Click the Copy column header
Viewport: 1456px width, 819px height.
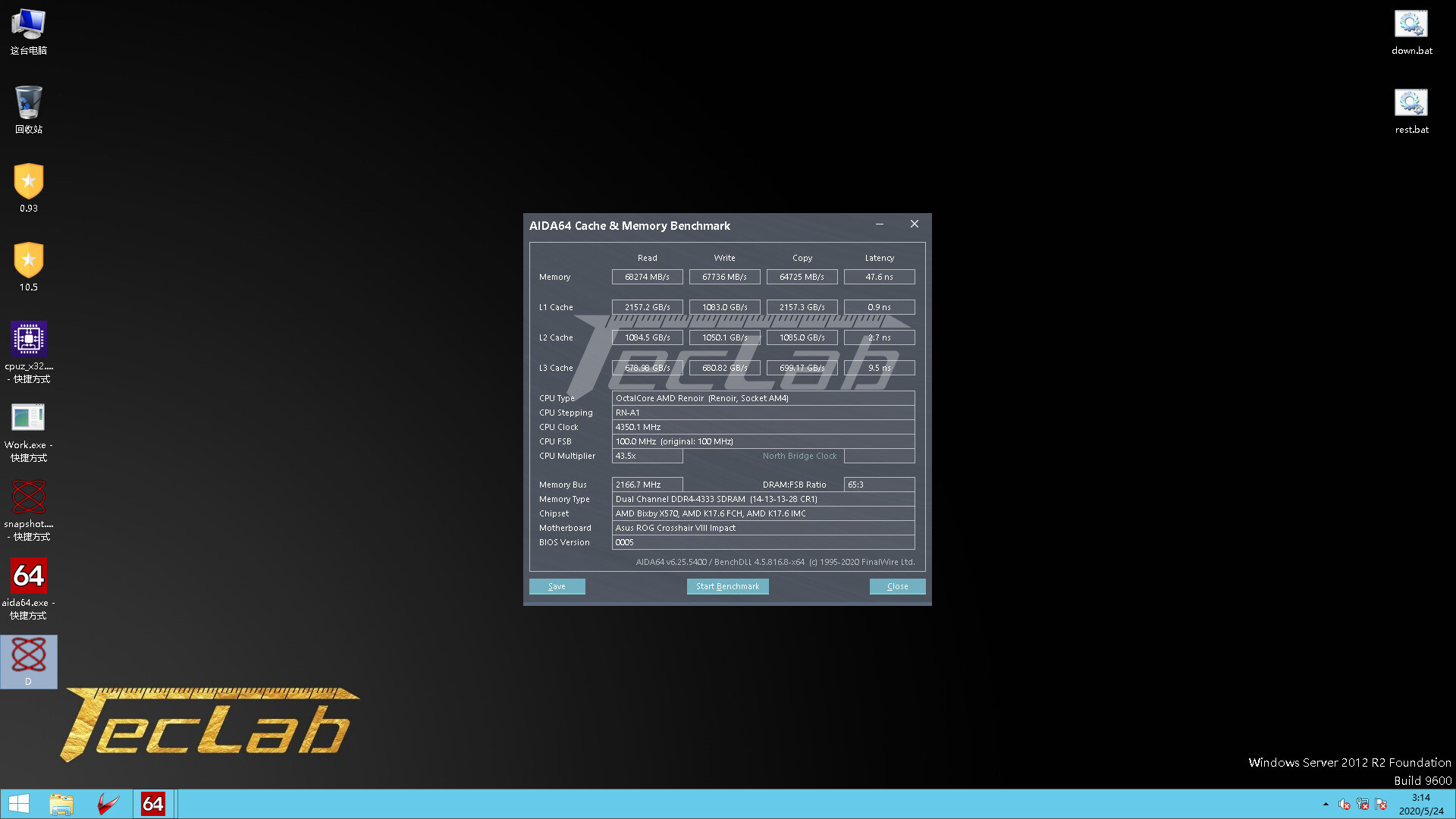[802, 258]
